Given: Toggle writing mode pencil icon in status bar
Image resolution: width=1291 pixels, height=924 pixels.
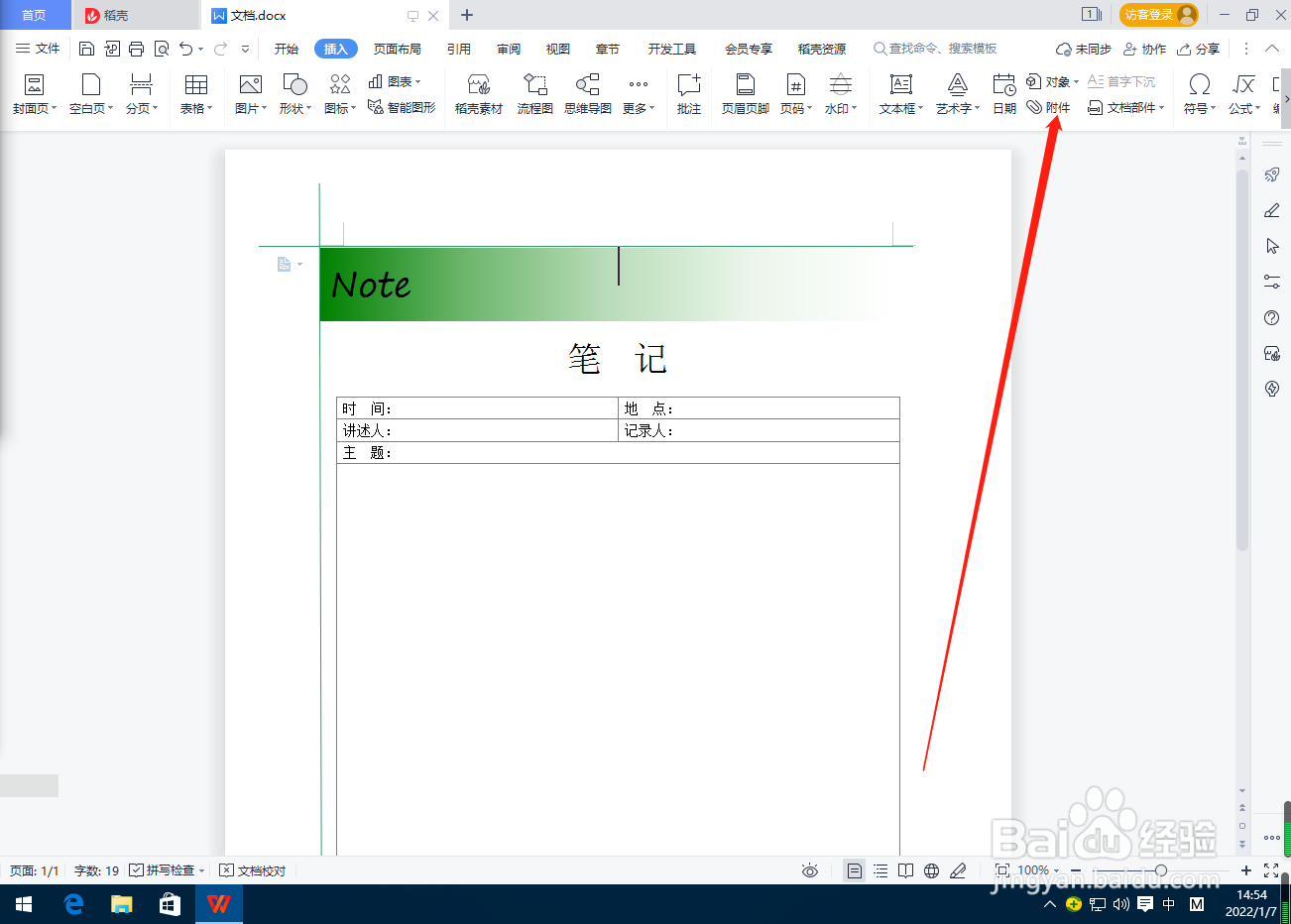Looking at the screenshot, I should tap(958, 870).
